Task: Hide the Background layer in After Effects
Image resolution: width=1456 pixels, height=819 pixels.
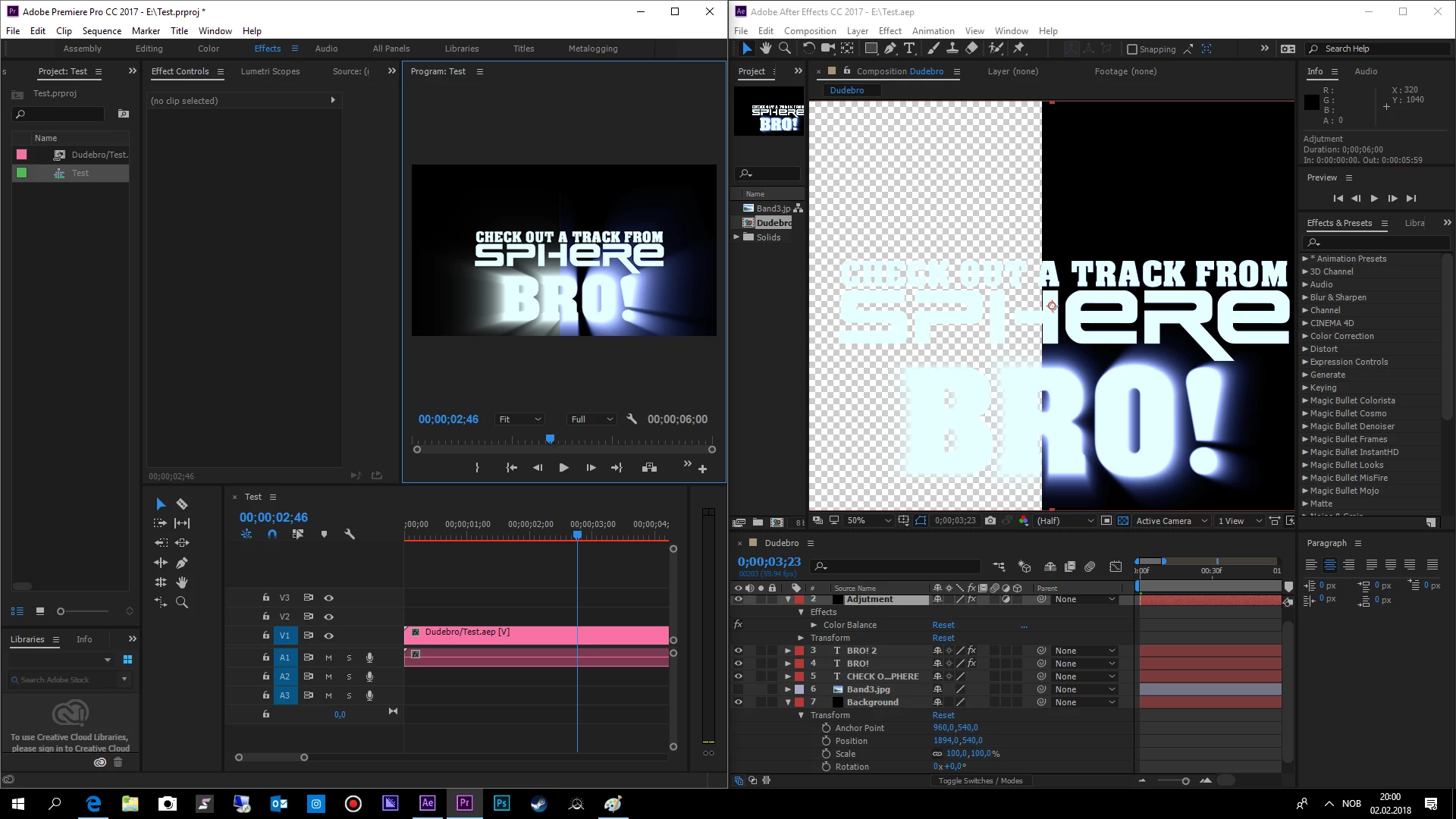Action: (x=738, y=702)
